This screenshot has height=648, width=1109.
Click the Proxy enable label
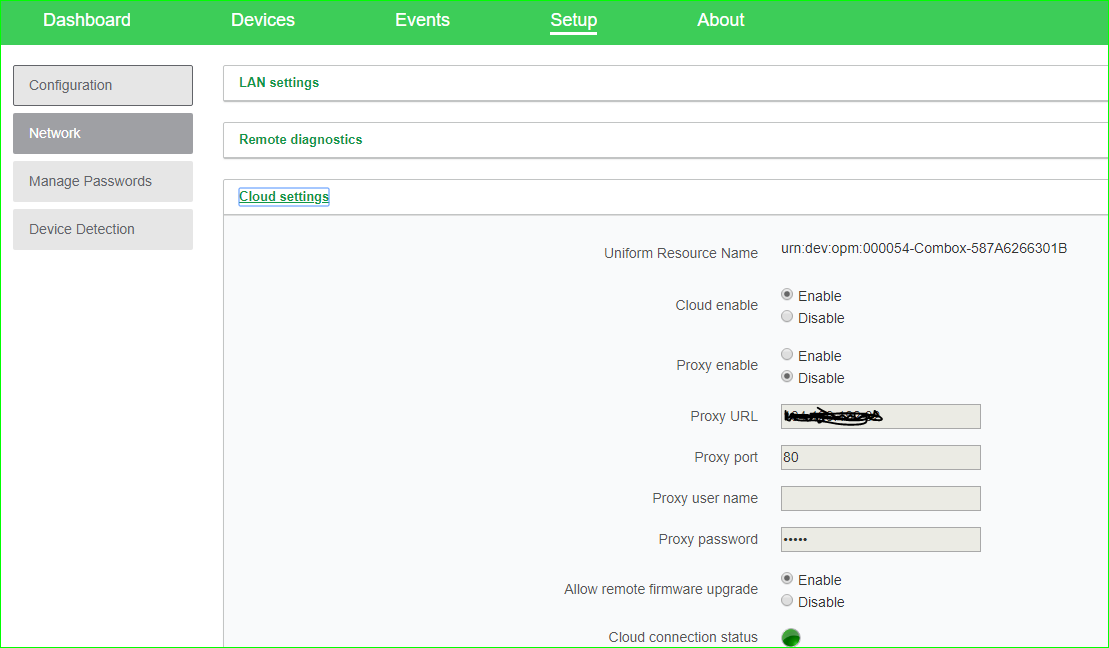716,365
